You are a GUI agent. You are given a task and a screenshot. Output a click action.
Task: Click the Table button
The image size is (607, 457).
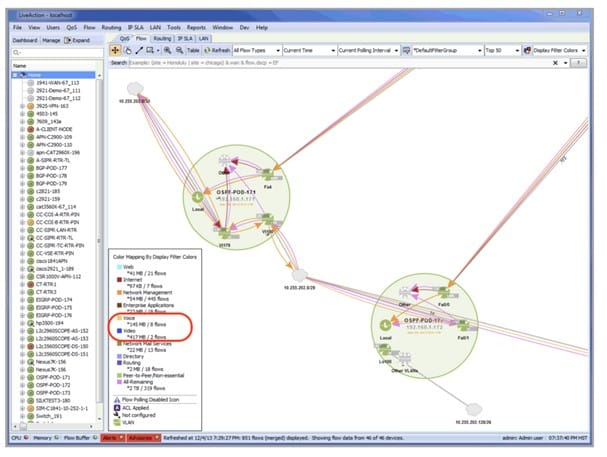click(193, 50)
